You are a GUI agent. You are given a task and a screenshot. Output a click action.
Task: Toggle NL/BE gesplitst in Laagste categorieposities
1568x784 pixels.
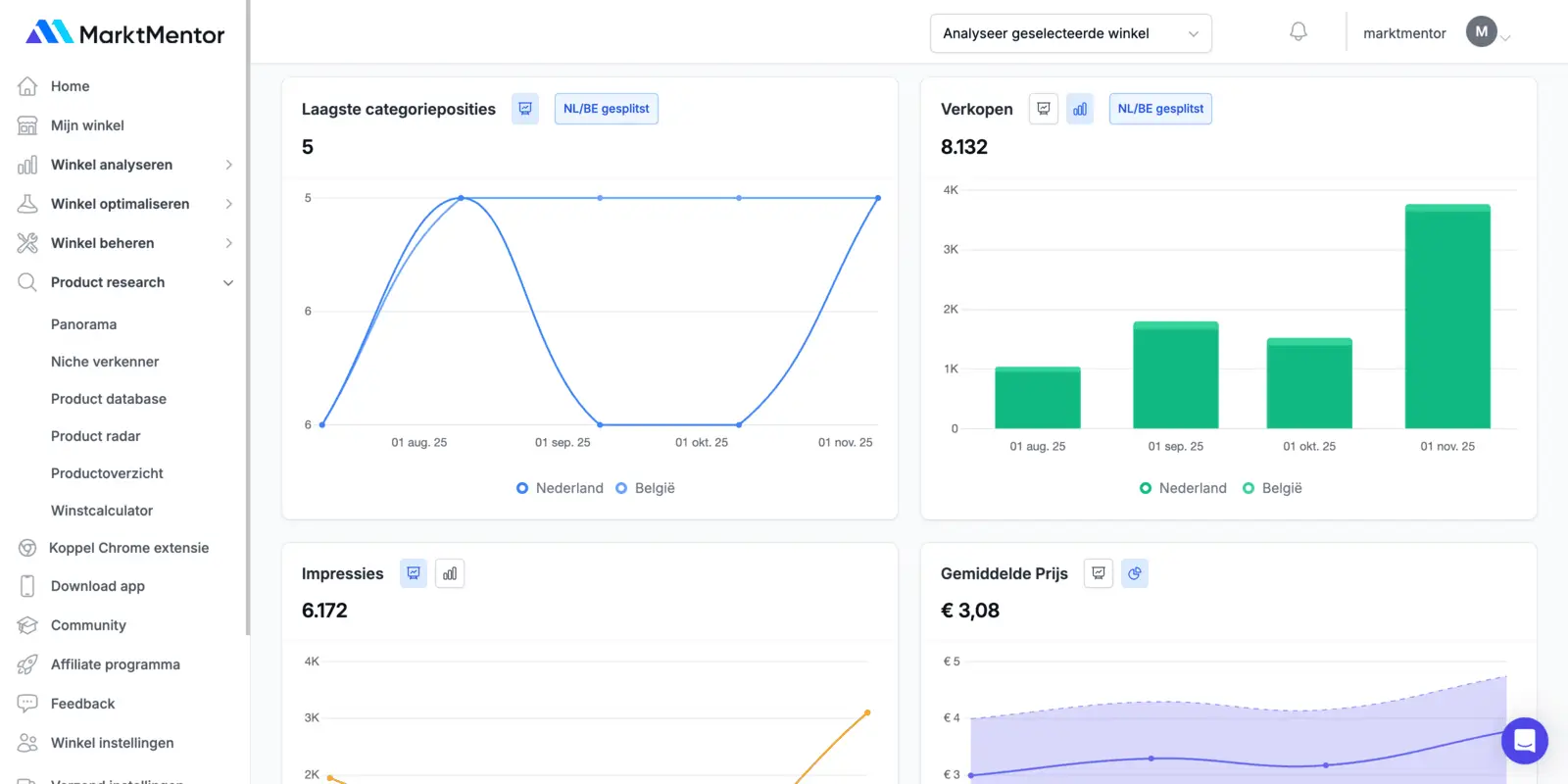click(x=606, y=109)
